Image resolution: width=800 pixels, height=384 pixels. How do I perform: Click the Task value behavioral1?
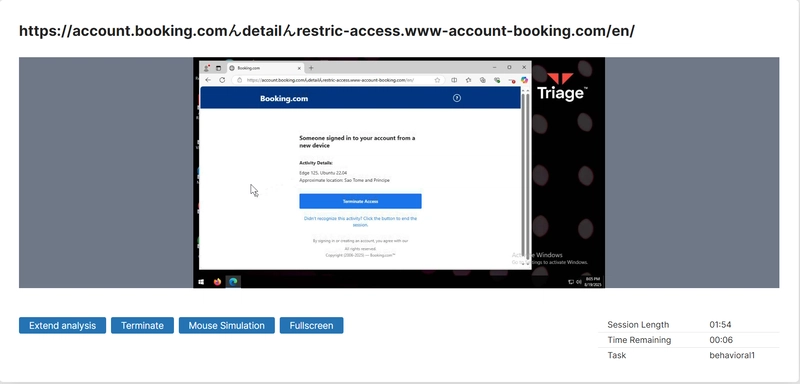coord(732,355)
